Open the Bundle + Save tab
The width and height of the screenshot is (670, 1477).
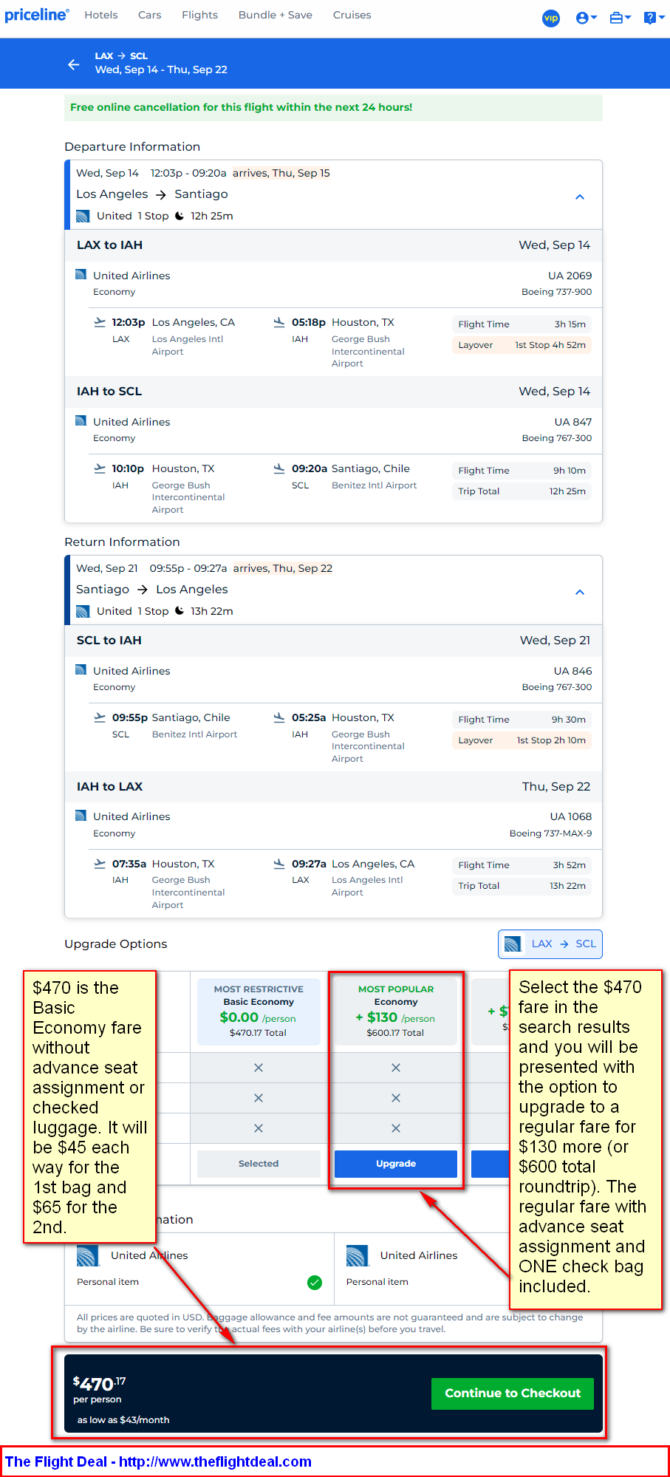point(275,16)
